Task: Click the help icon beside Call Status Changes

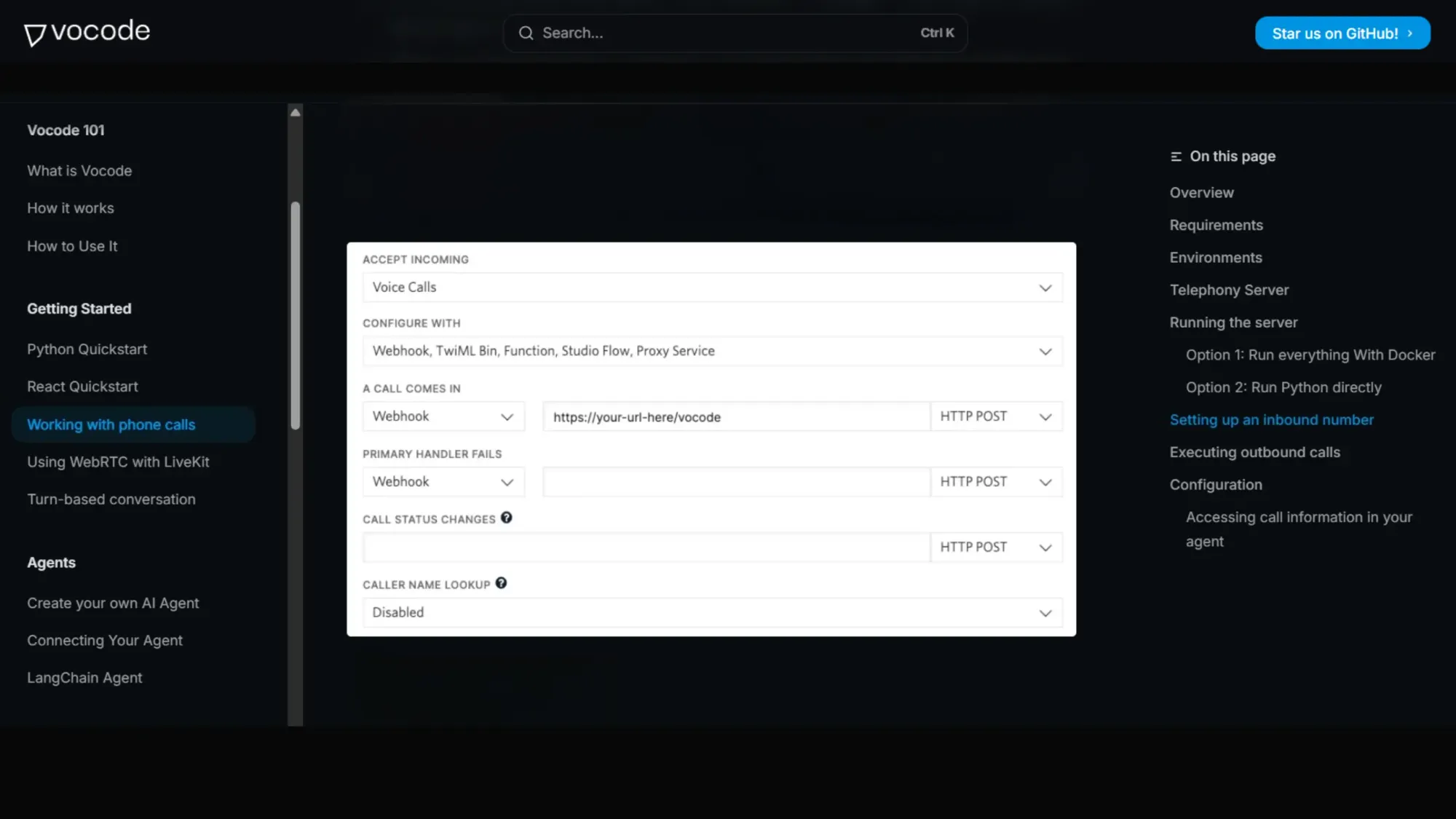Action: point(507,518)
